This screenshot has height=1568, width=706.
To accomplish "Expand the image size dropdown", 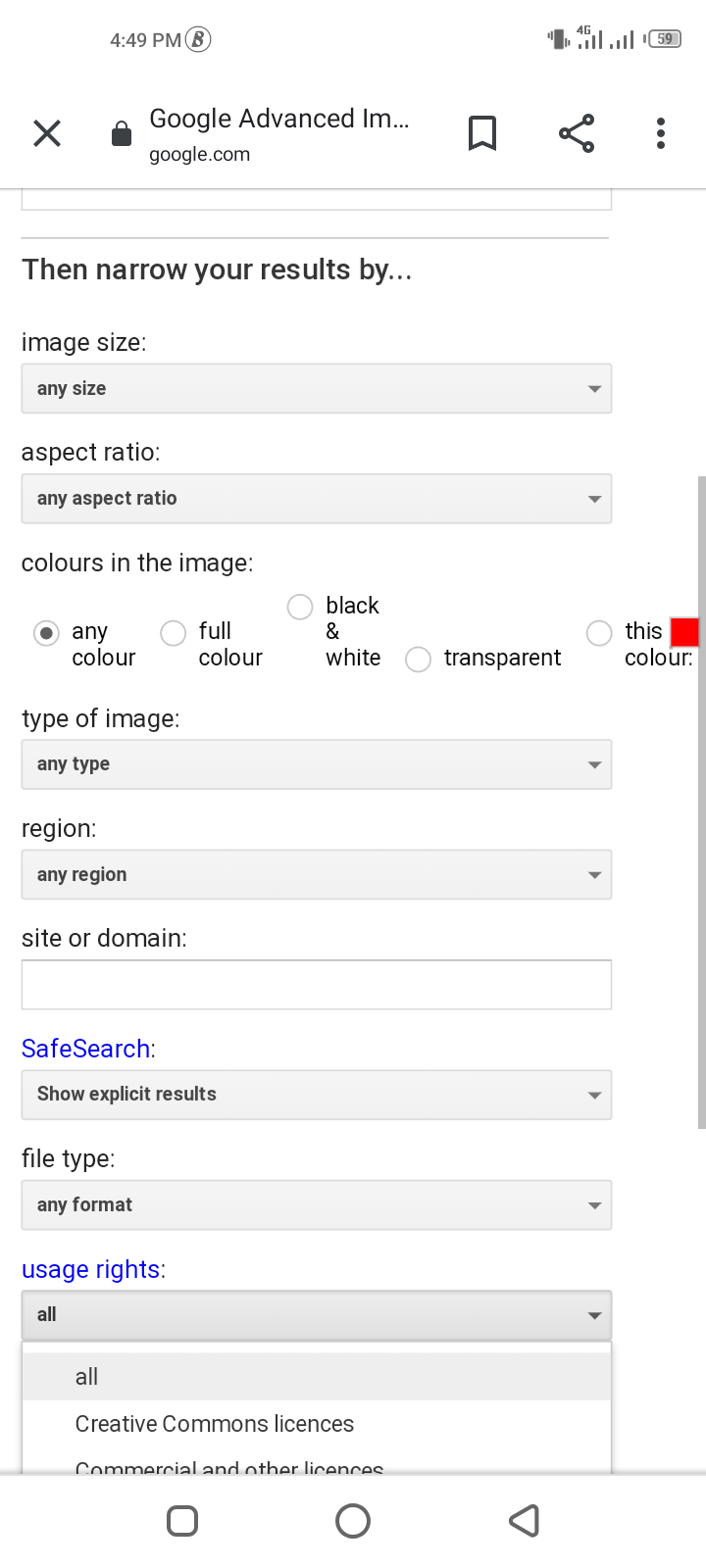I will [x=316, y=388].
